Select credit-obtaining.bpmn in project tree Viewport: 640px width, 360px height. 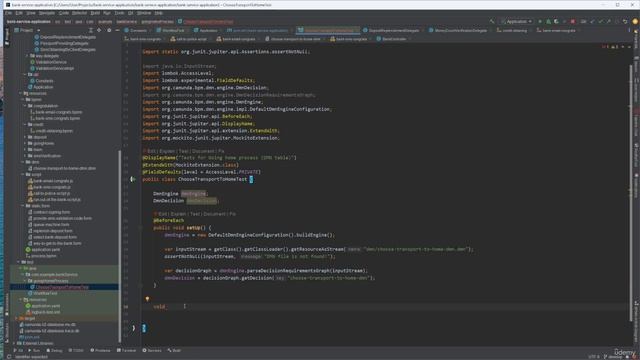coord(54,131)
